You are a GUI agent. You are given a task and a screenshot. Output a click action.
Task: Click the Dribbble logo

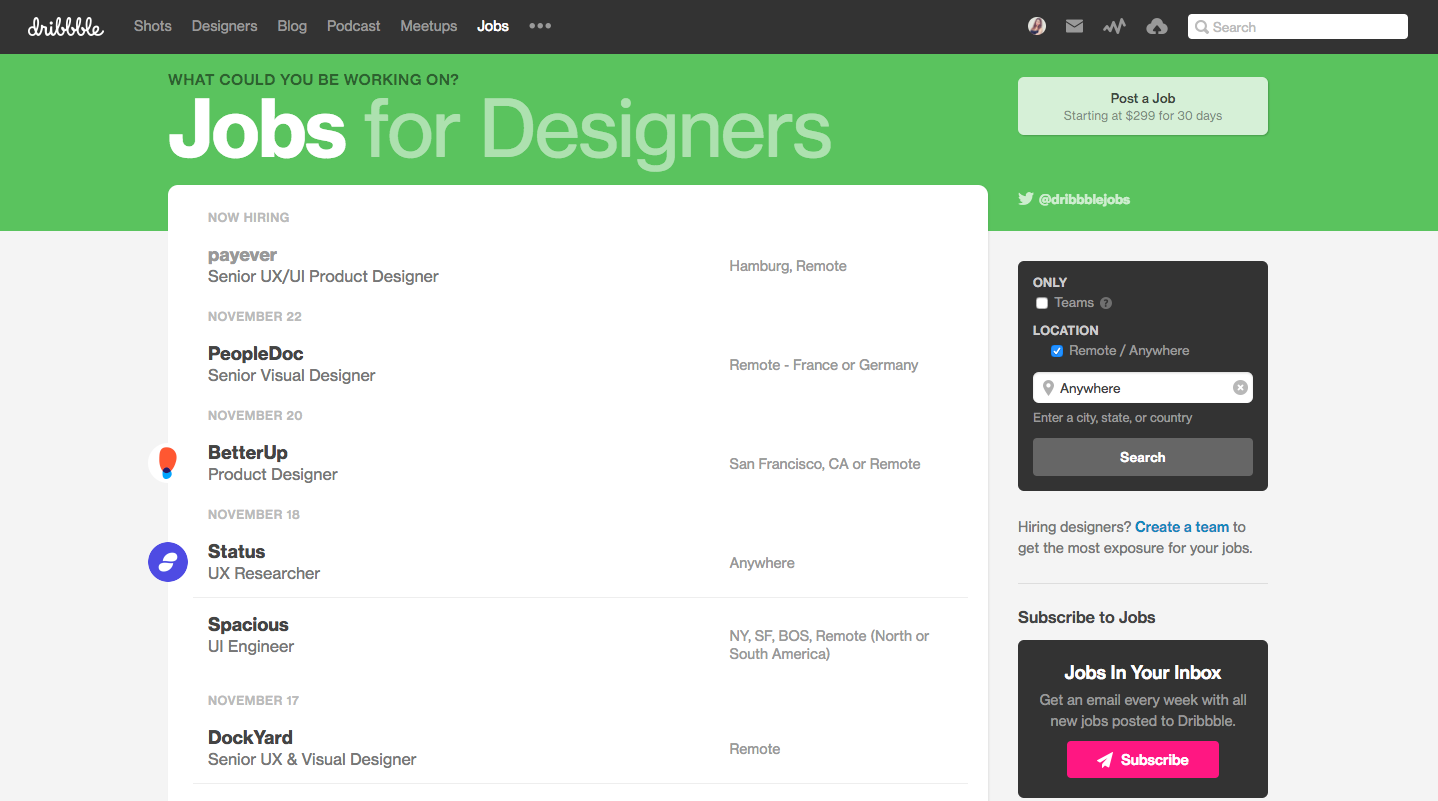(65, 27)
